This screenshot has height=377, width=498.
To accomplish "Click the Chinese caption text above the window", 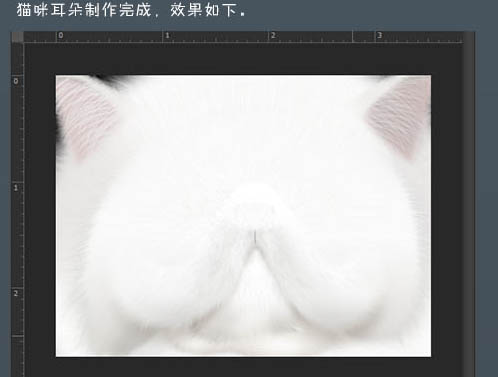I will [131, 10].
